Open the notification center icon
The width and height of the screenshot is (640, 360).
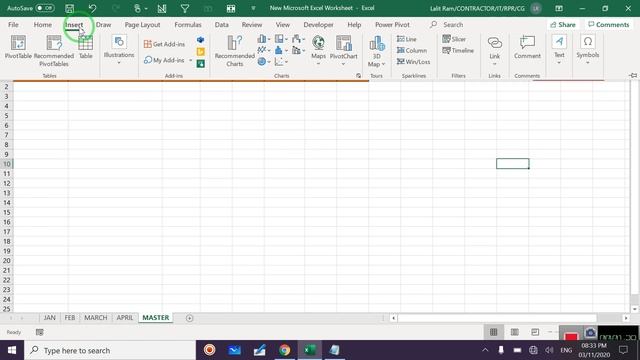(623, 350)
